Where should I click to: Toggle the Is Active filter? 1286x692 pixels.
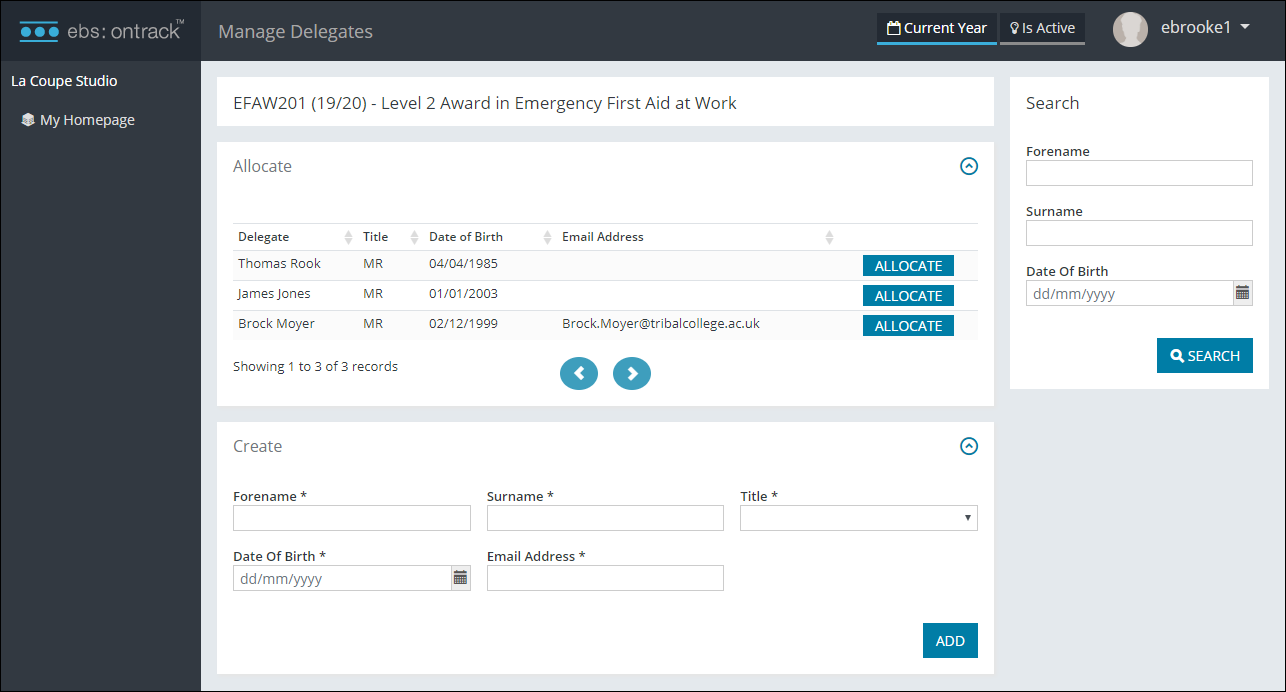pos(1042,28)
